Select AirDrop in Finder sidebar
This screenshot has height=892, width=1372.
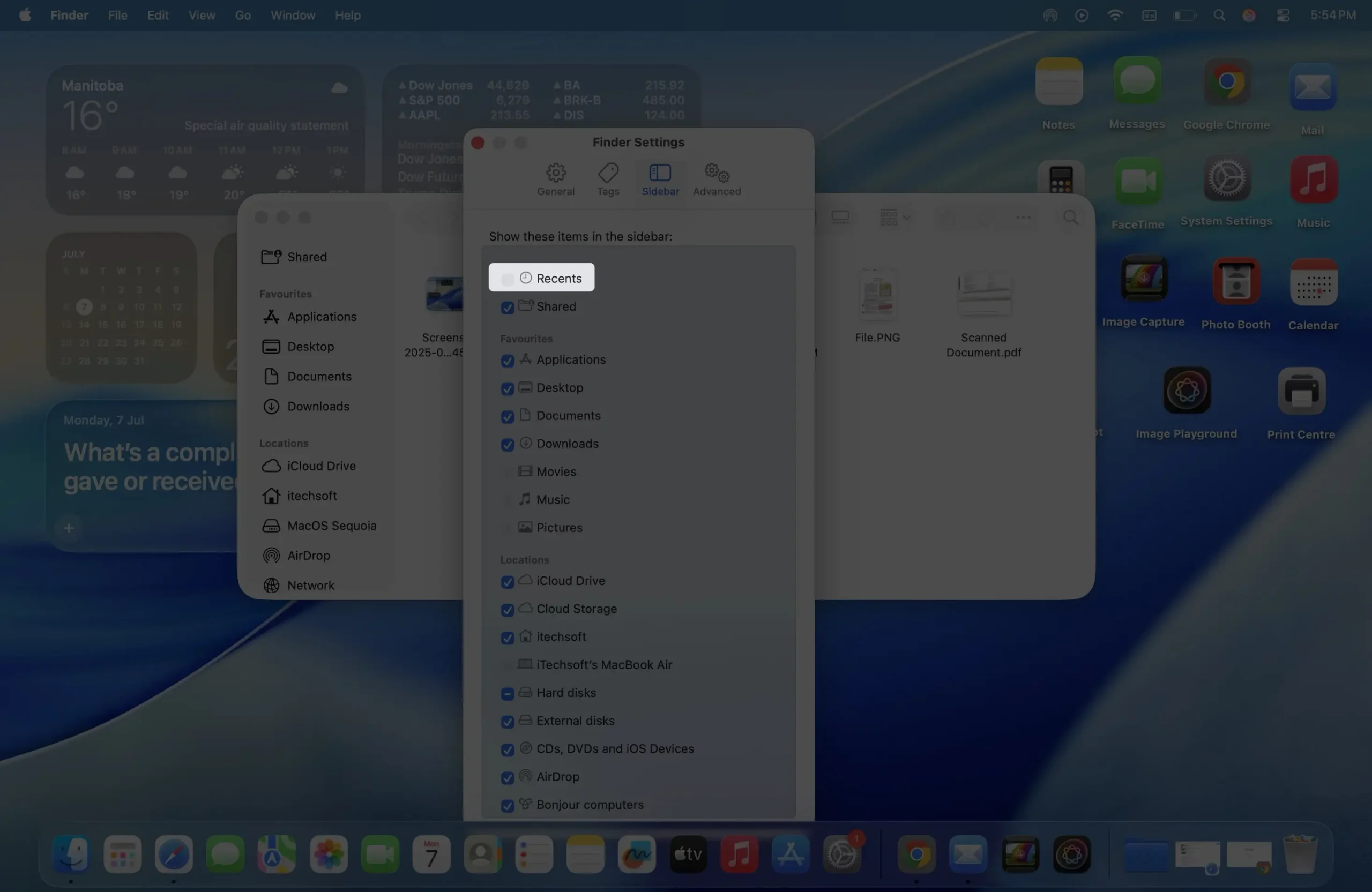[x=308, y=556]
